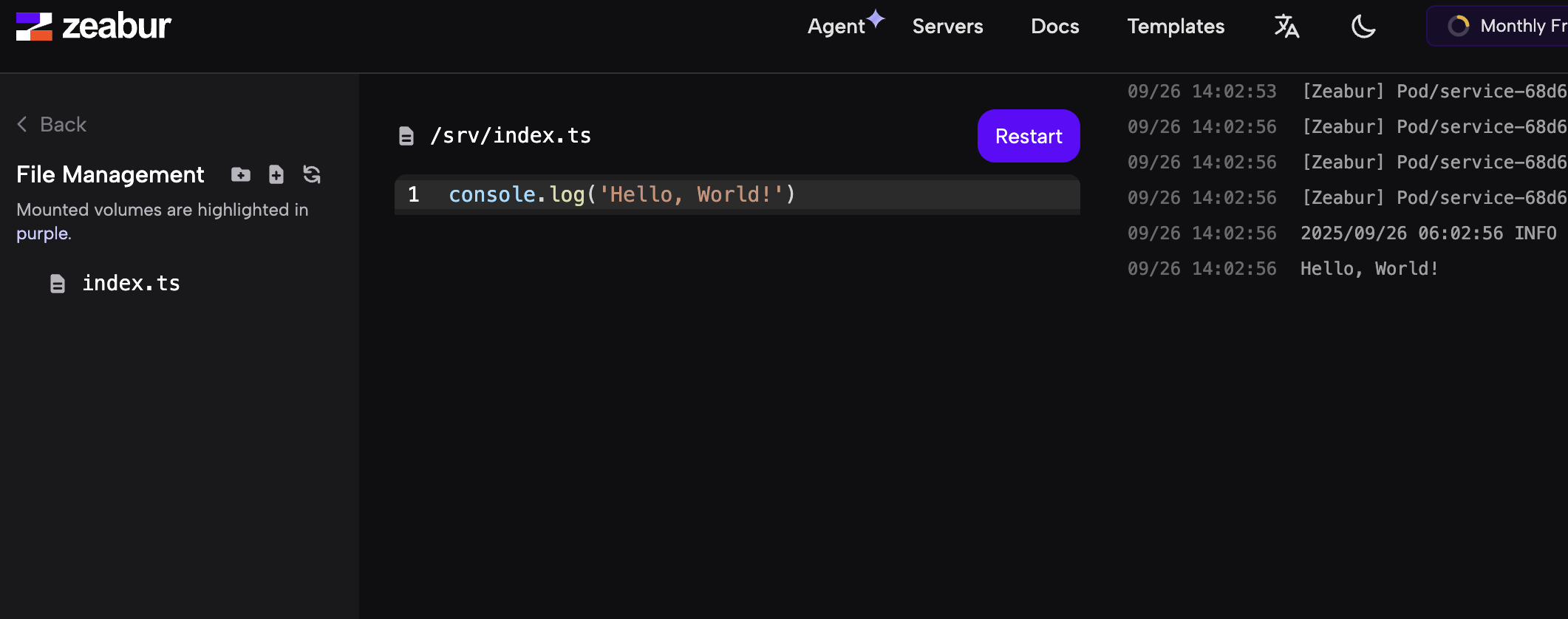Image resolution: width=1568 pixels, height=619 pixels.
Task: Go Back to the previous page
Action: [x=63, y=124]
